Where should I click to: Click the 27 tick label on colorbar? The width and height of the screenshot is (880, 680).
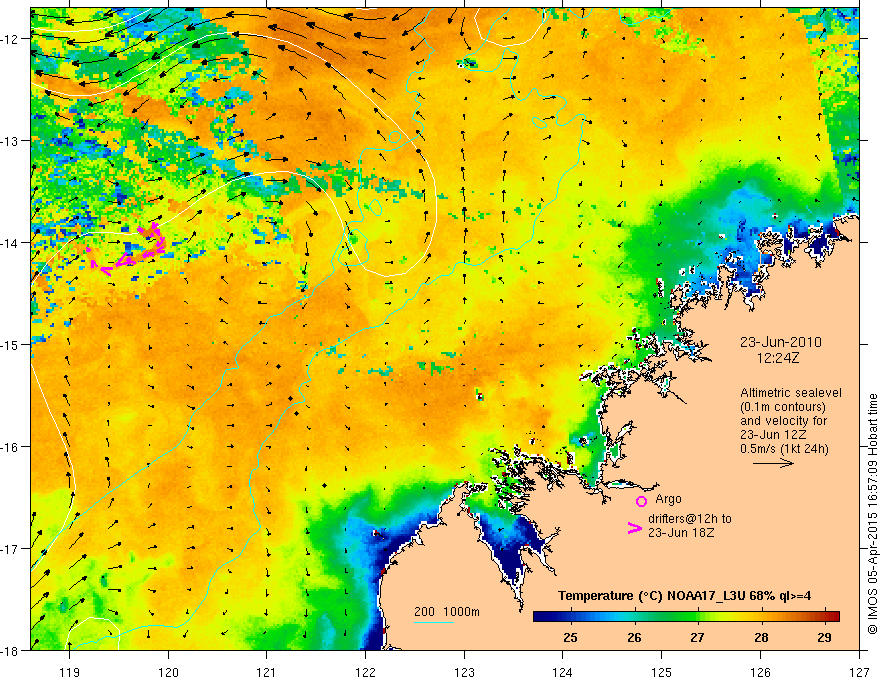[x=698, y=637]
